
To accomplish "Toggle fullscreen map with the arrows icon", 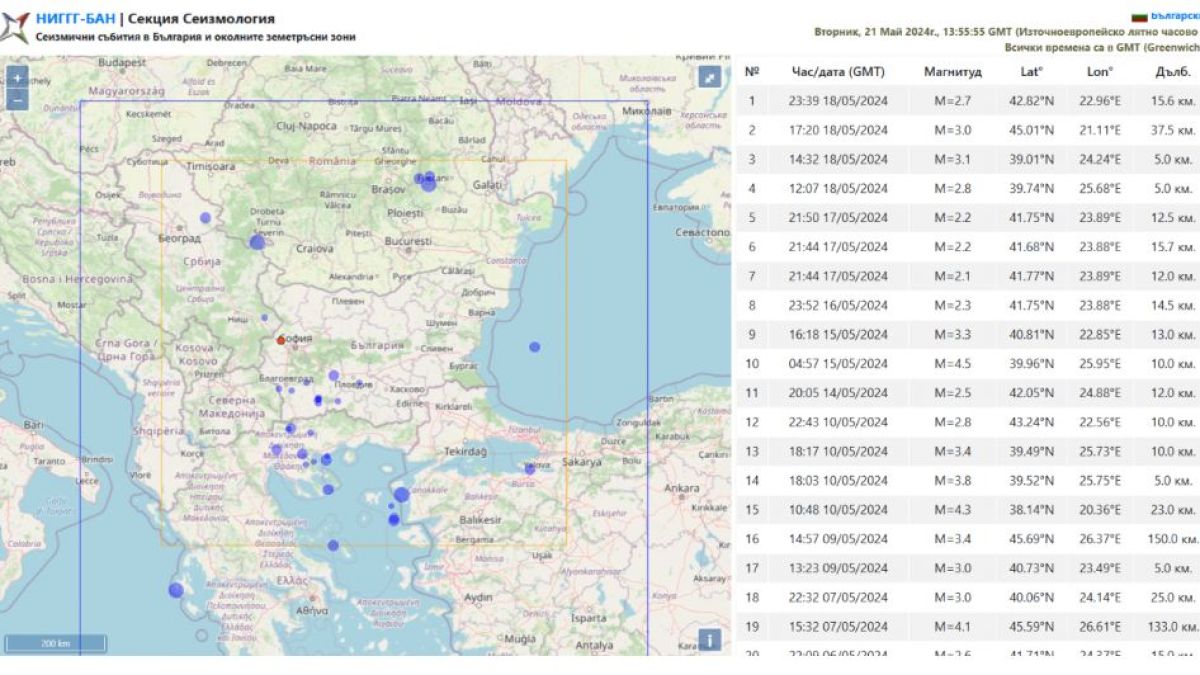I will tap(709, 78).
